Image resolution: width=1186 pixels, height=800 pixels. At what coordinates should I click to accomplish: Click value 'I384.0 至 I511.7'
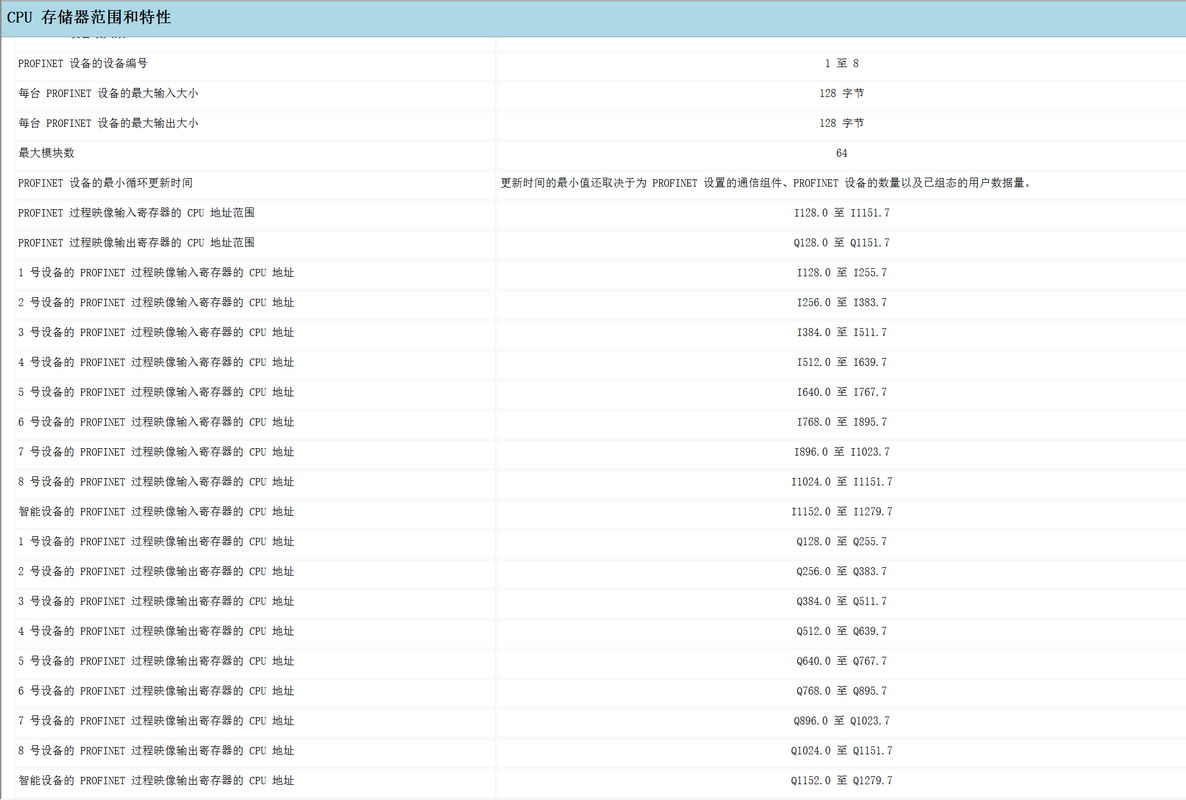tap(842, 332)
